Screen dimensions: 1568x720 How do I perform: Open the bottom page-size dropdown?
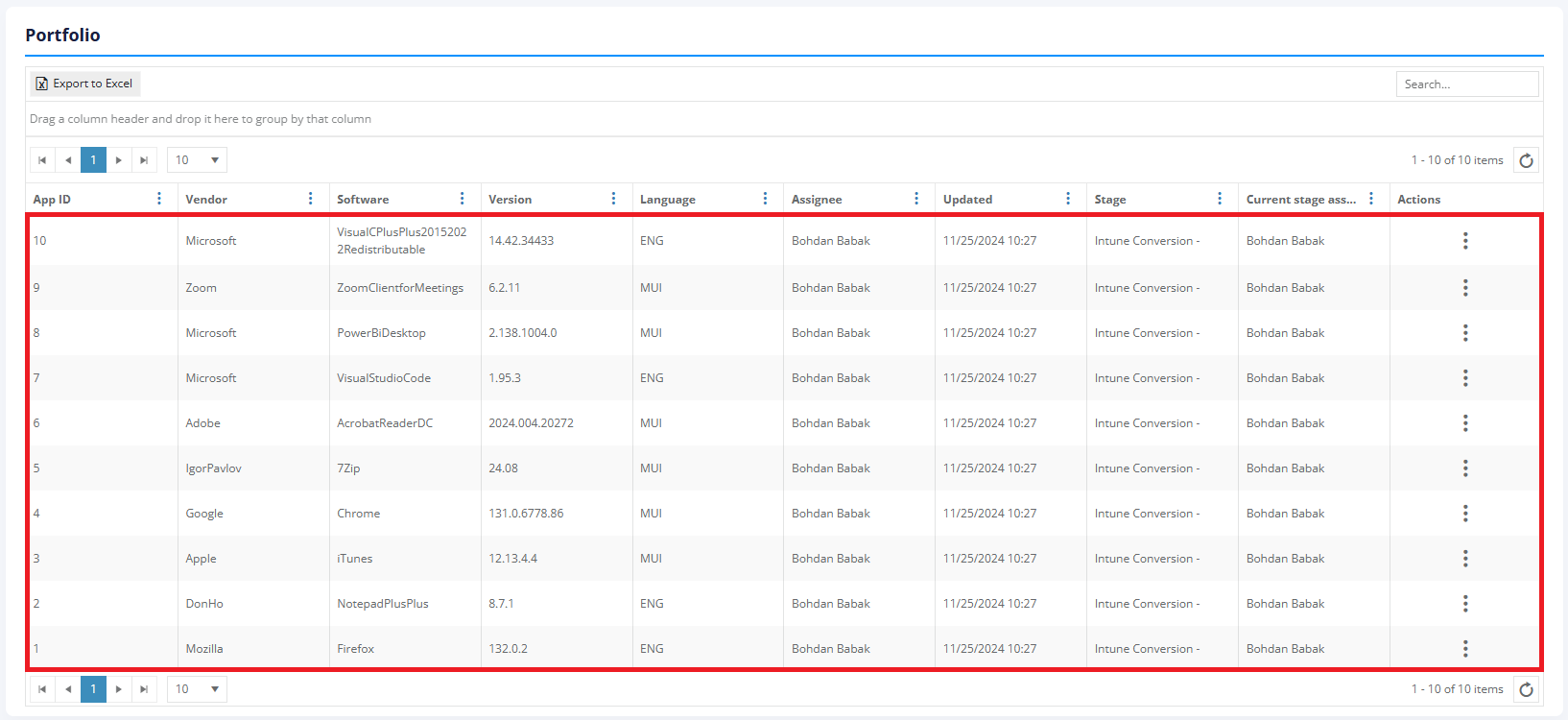point(197,689)
